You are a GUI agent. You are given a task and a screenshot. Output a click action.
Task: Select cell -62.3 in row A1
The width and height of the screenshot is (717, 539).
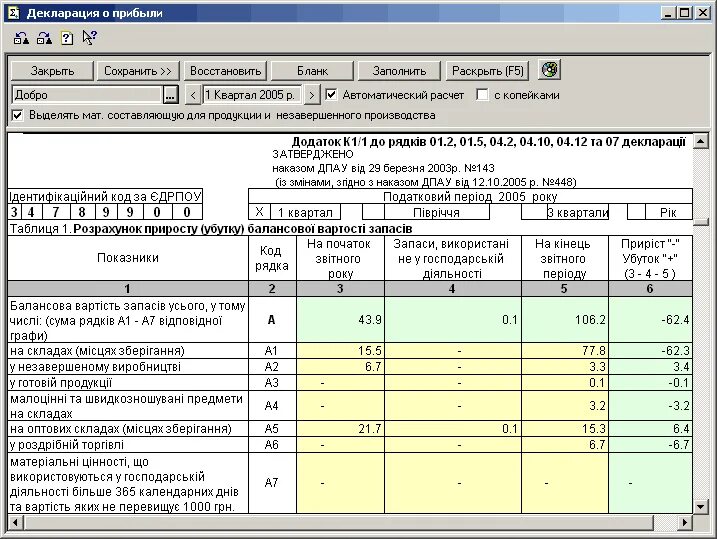click(651, 351)
